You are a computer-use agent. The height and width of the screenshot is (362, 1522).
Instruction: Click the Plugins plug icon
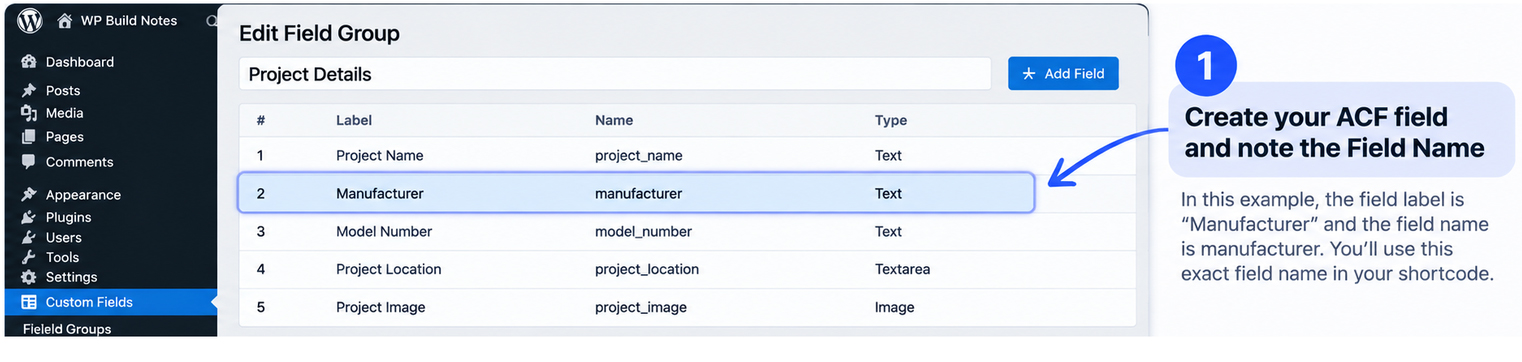click(29, 217)
